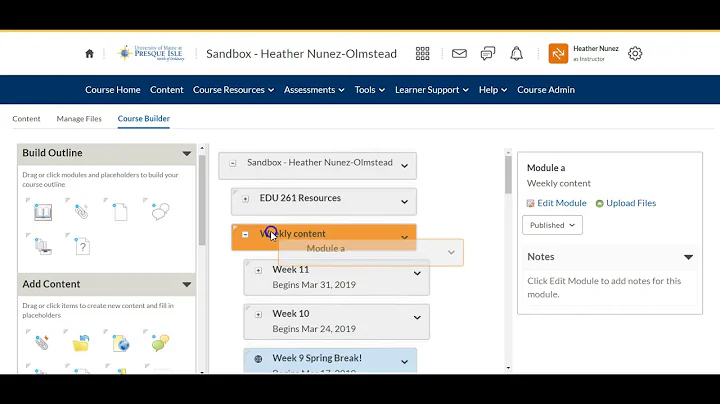720x404 pixels.
Task: Open the University of Maine Presque Isle logo
Action: (151, 53)
